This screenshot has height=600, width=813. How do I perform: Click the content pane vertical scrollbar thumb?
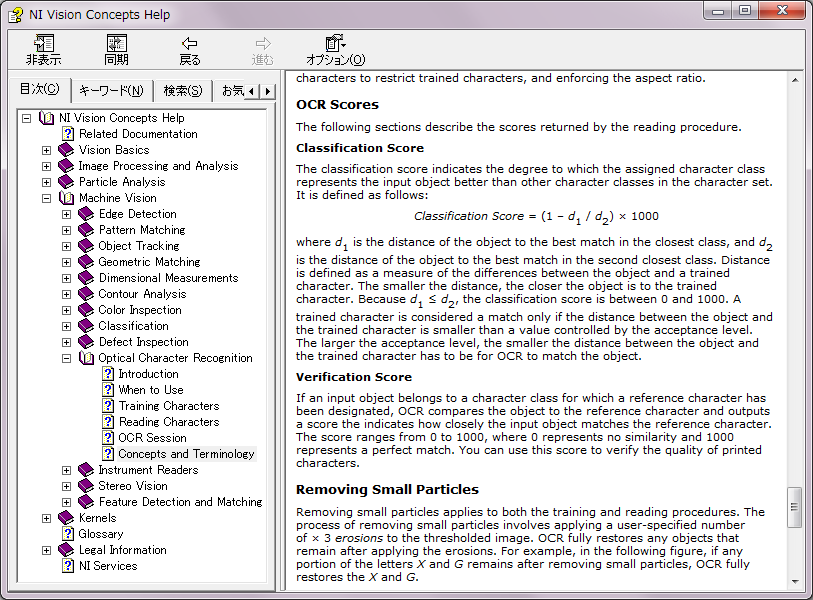pyautogui.click(x=794, y=507)
